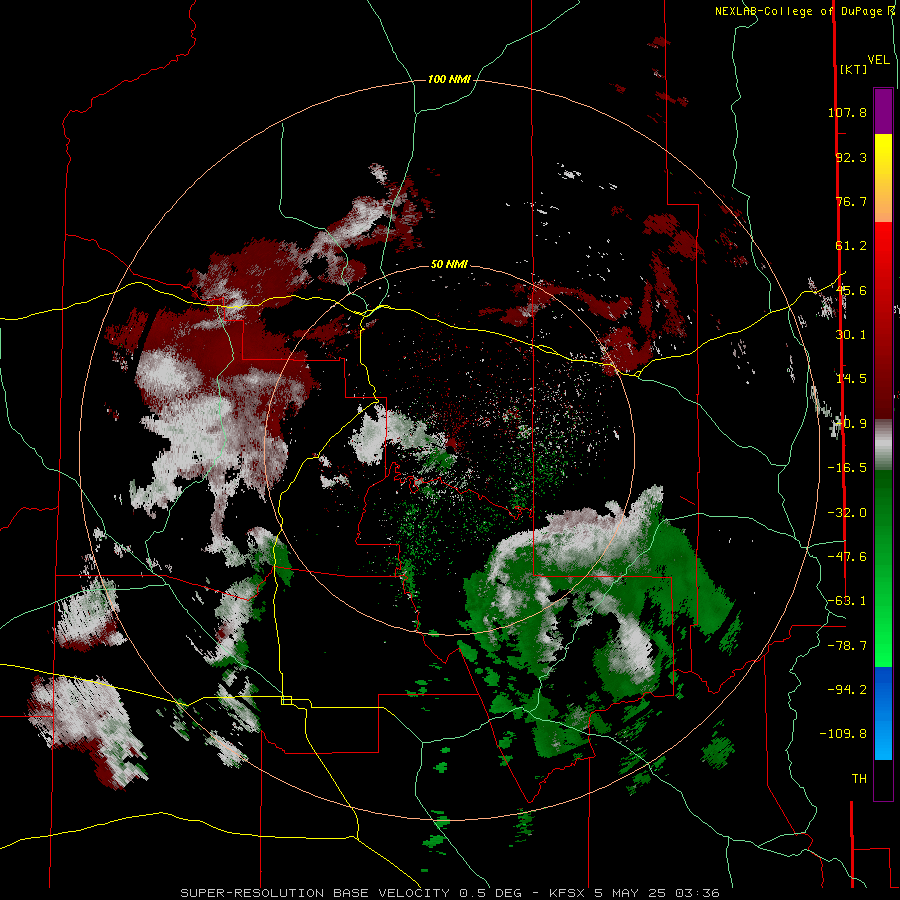Click the gray near-zero segment of the color bar
Image resolution: width=900 pixels, height=900 pixels.
pyautogui.click(x=883, y=444)
